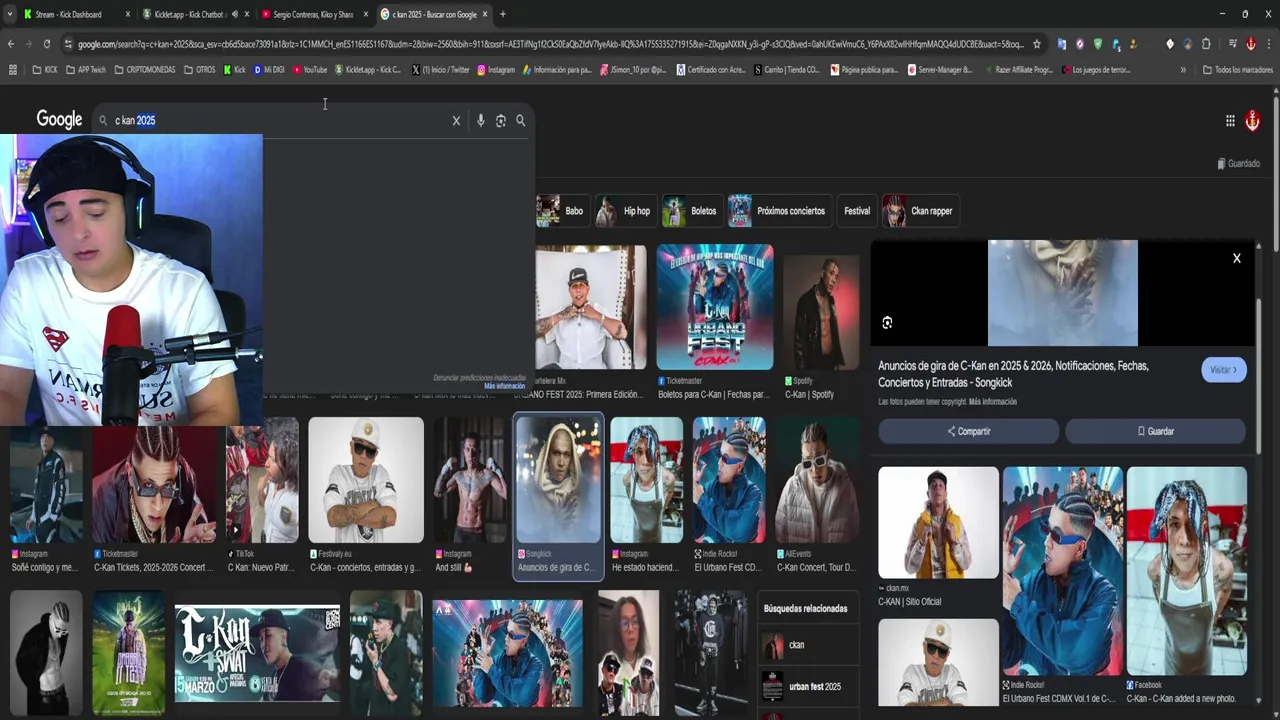The image size is (1280, 720).
Task: Open site information icon in address bar
Action: (68, 44)
